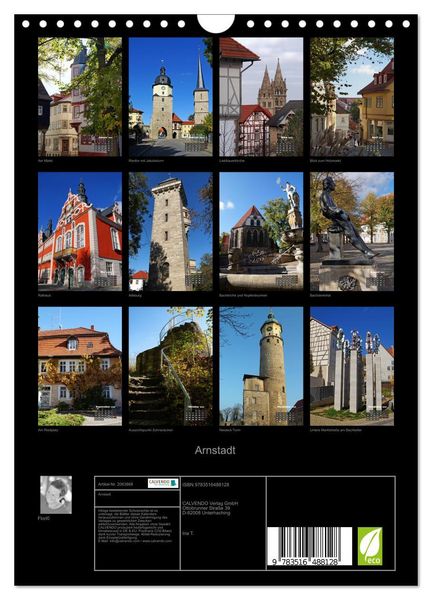432x600 pixels.
Task: Click the CALVENDO logo badge
Action: pyautogui.click(x=163, y=483)
